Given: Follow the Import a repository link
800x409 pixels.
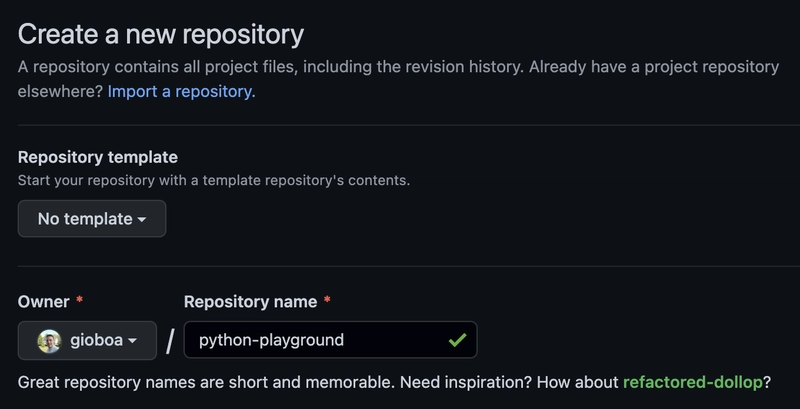Looking at the screenshot, I should [x=181, y=92].
